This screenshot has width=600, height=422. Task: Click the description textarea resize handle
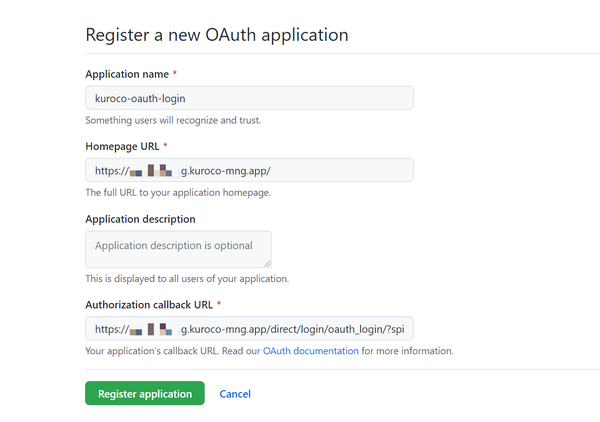[x=267, y=263]
